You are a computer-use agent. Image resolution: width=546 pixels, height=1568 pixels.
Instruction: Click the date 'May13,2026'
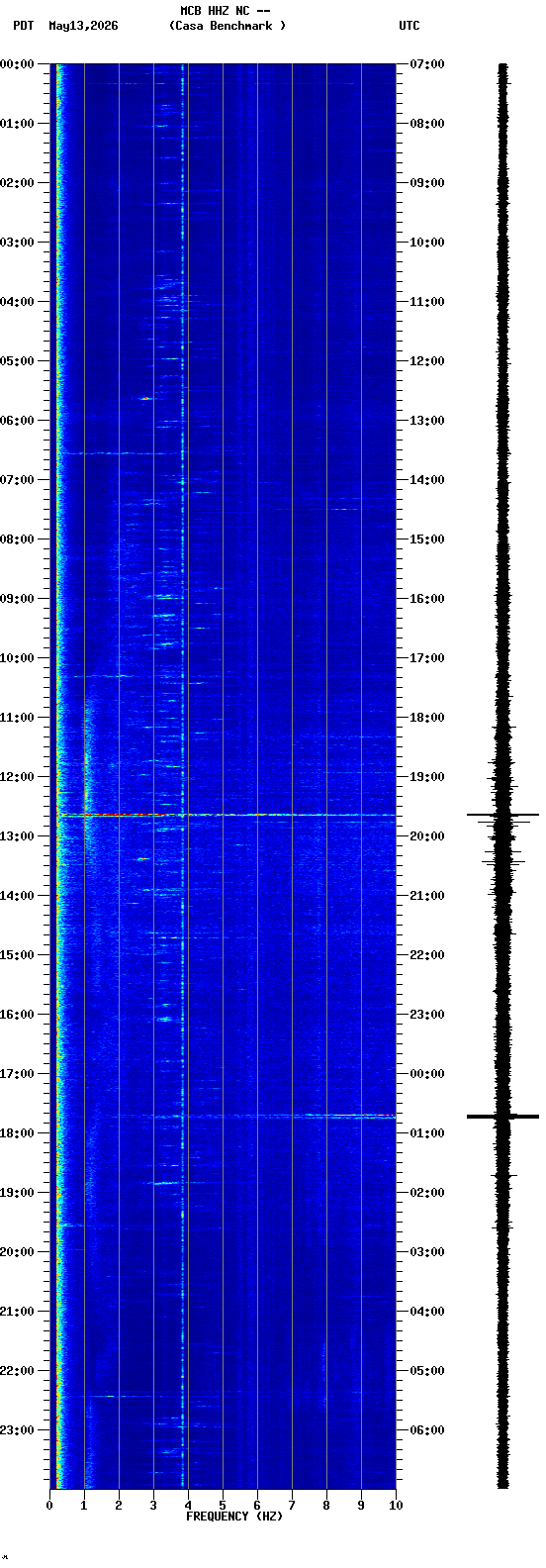click(x=83, y=26)
